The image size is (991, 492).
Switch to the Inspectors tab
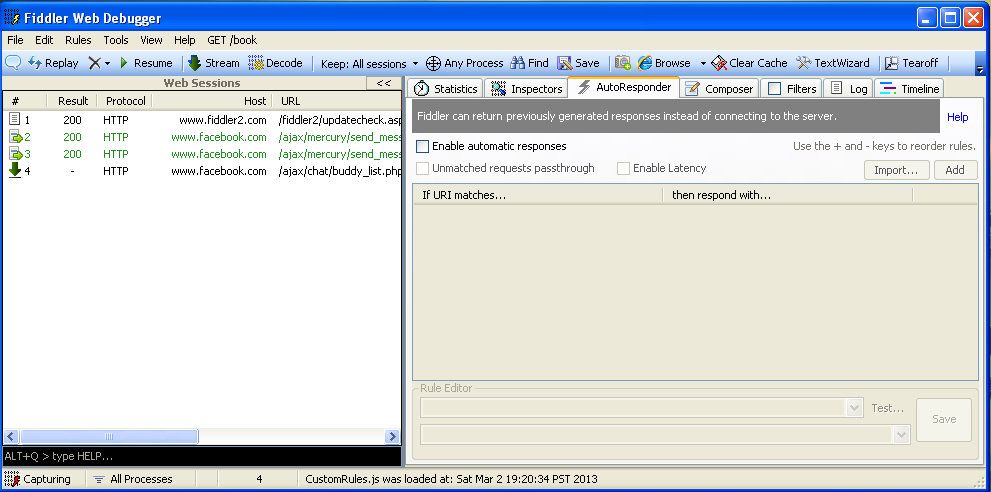pyautogui.click(x=526, y=89)
